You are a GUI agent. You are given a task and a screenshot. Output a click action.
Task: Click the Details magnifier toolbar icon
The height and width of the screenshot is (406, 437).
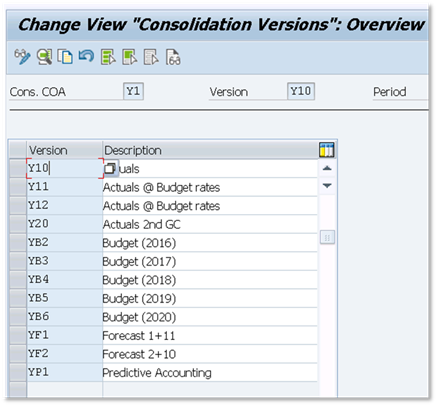44,56
